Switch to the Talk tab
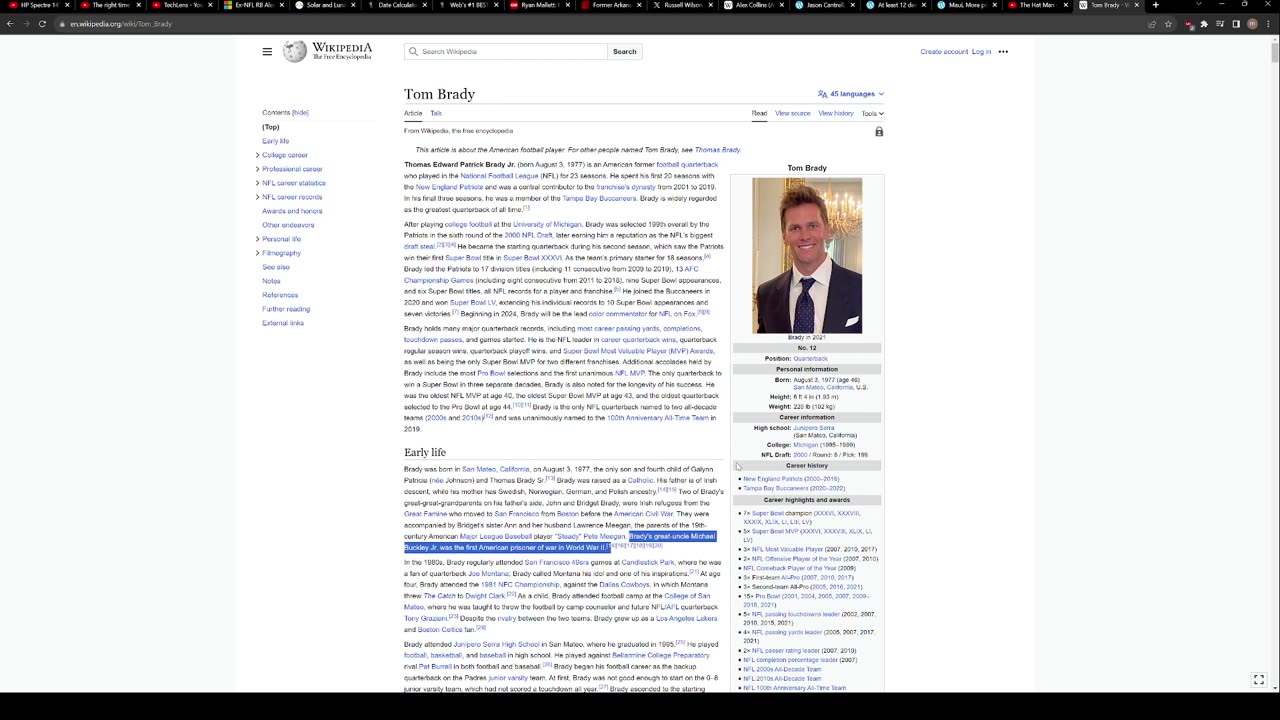 [x=436, y=113]
